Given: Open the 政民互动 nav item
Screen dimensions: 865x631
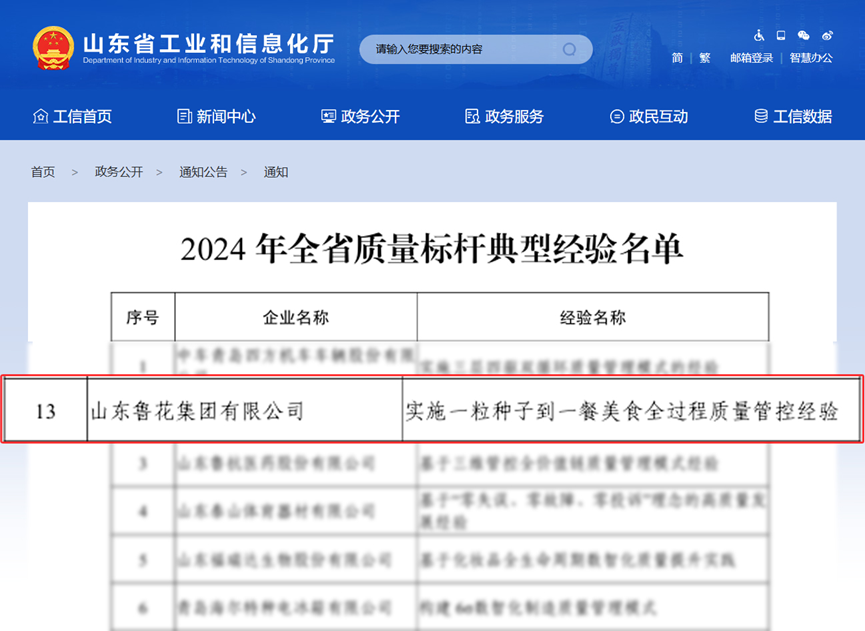Looking at the screenshot, I should (x=649, y=116).
